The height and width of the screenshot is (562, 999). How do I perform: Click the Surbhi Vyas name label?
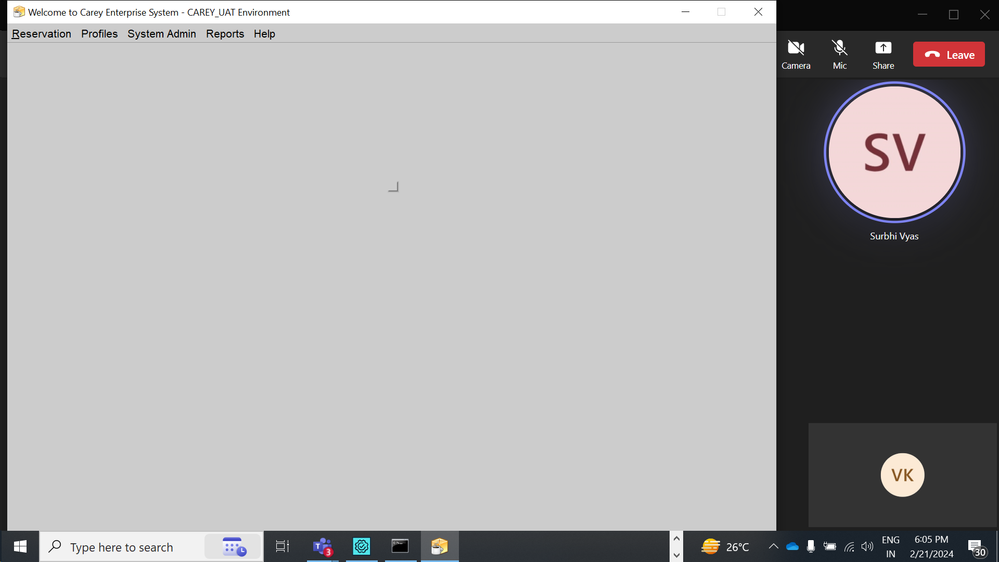click(894, 236)
